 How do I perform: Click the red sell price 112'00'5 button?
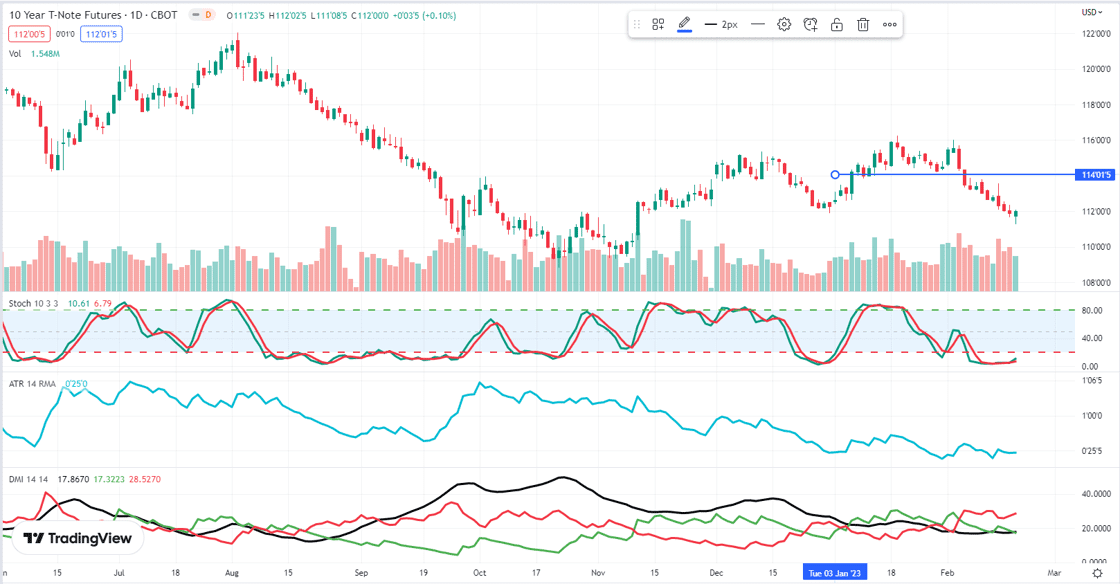click(29, 34)
